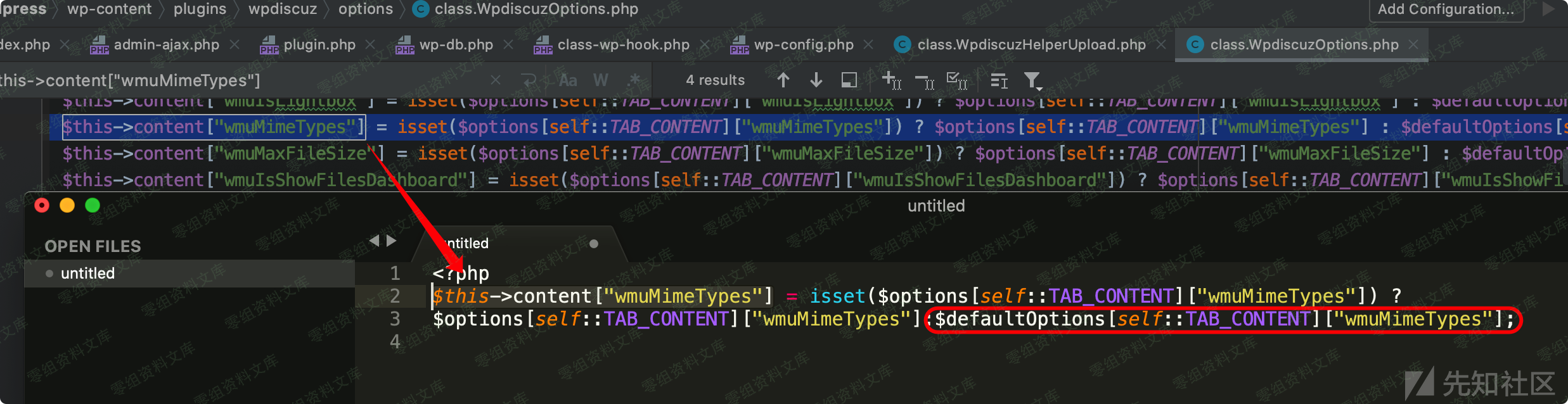Switch to class.WpdiscuzHelperUpload.php tab
This screenshot has height=404, width=1568.
click(1031, 45)
